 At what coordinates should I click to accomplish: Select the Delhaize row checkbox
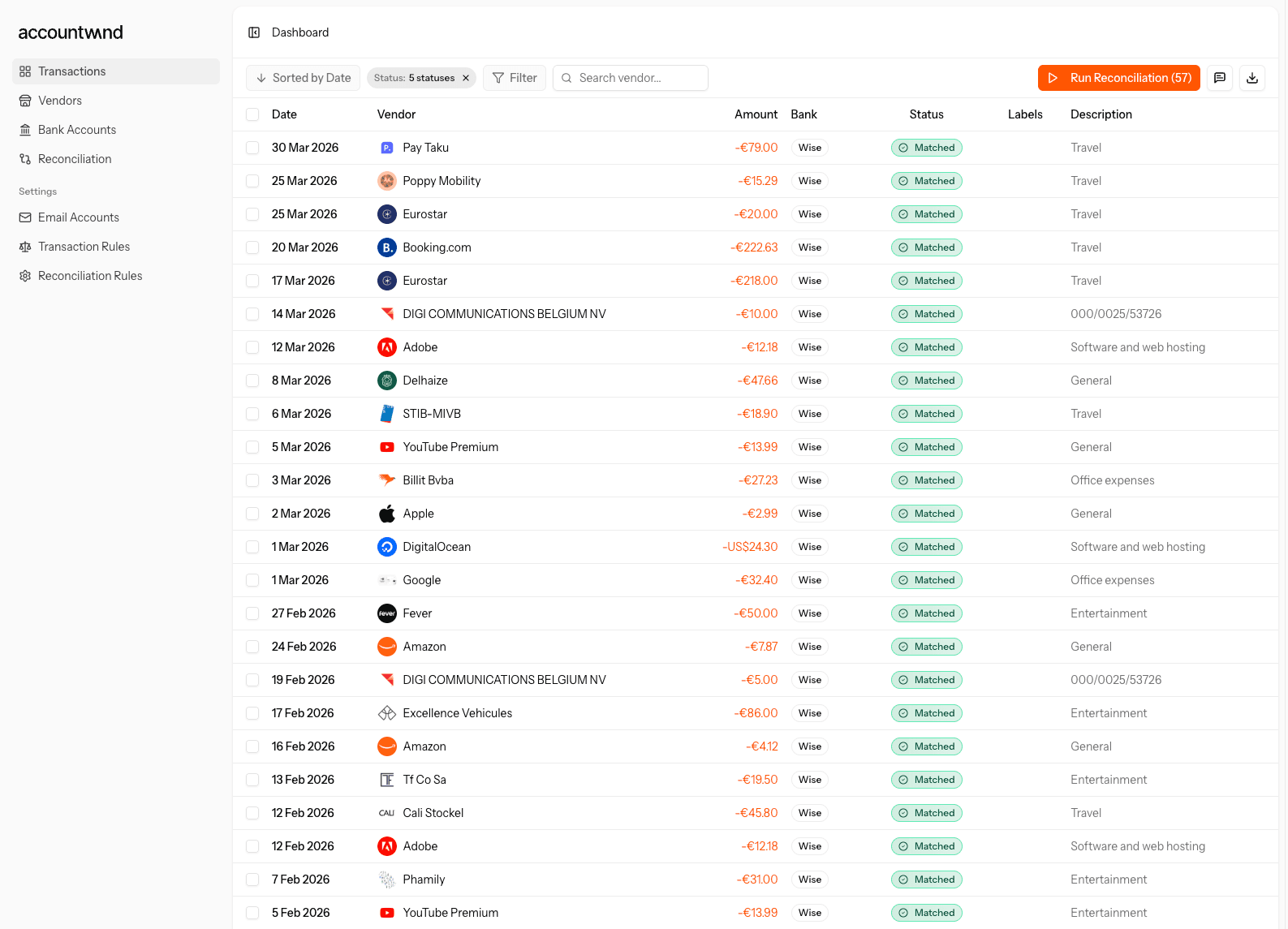(252, 381)
